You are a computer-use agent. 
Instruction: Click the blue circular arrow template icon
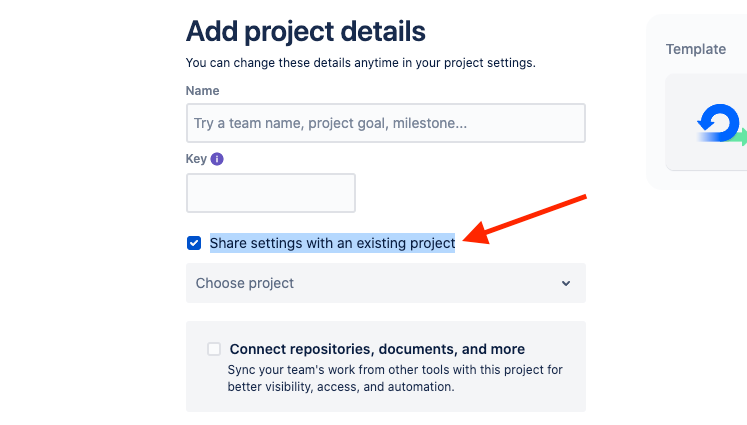pos(718,123)
